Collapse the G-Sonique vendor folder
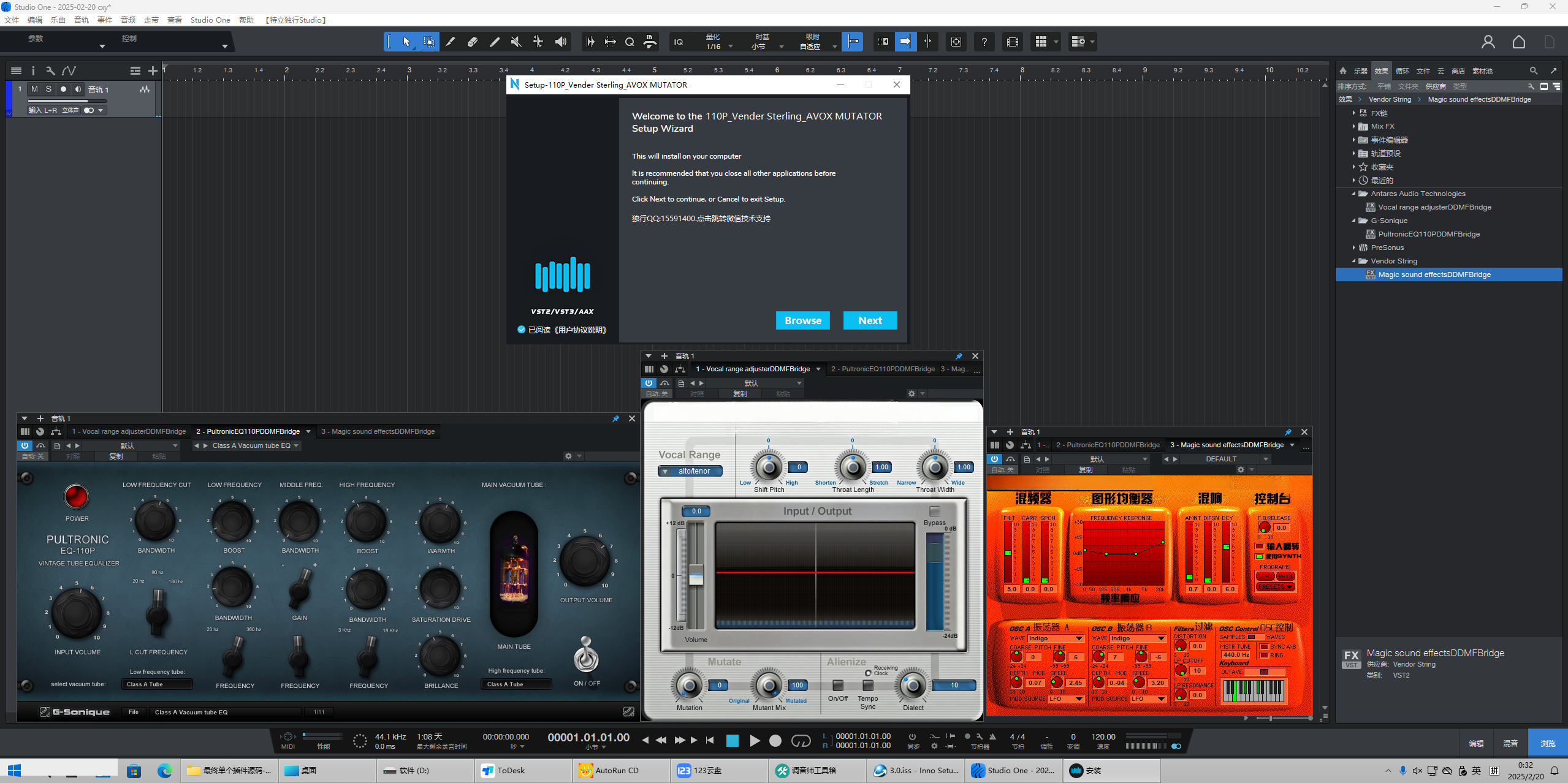This screenshot has height=783, width=1568. click(1354, 221)
